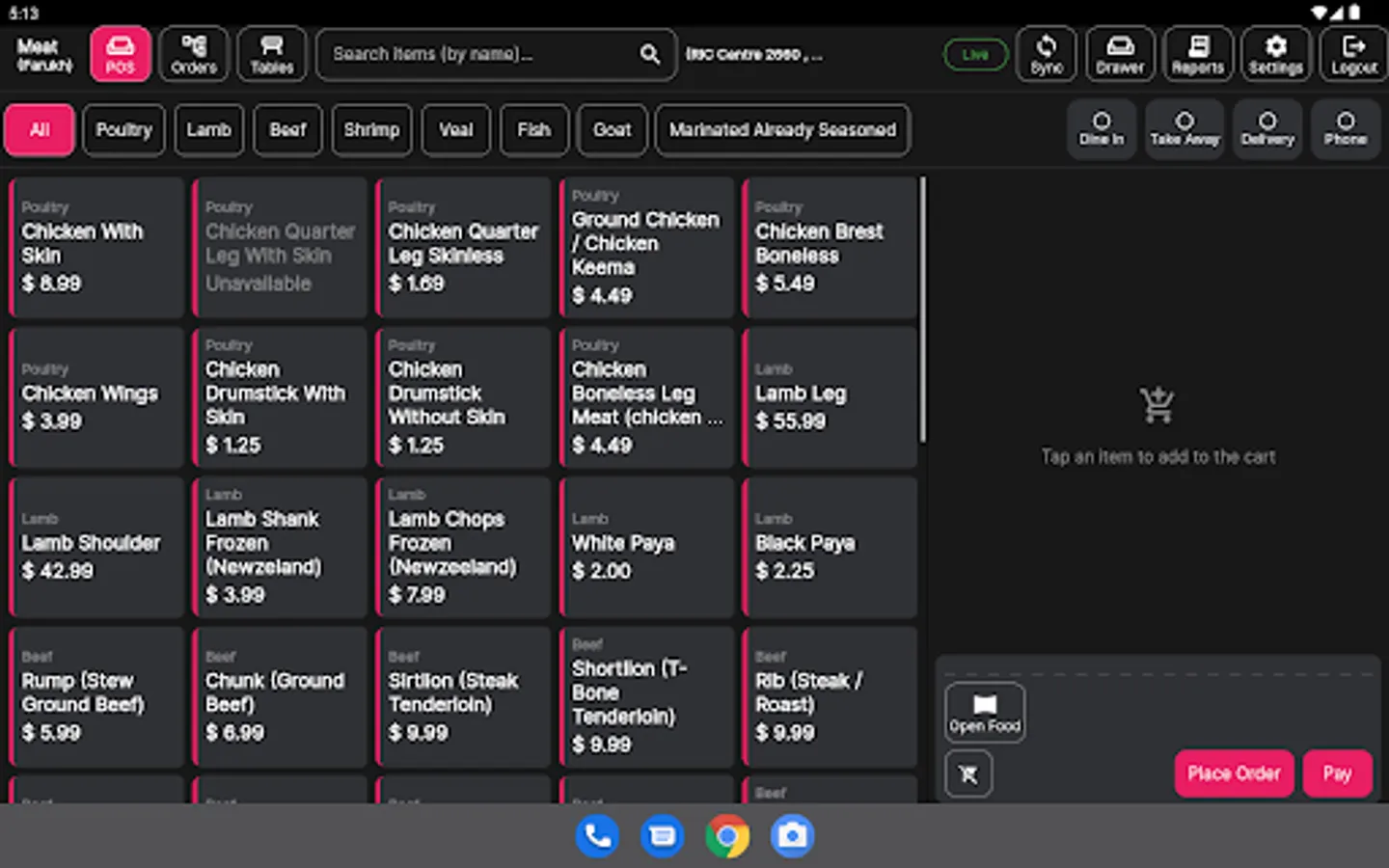
Task: Open the Orders view
Action: click(x=194, y=54)
